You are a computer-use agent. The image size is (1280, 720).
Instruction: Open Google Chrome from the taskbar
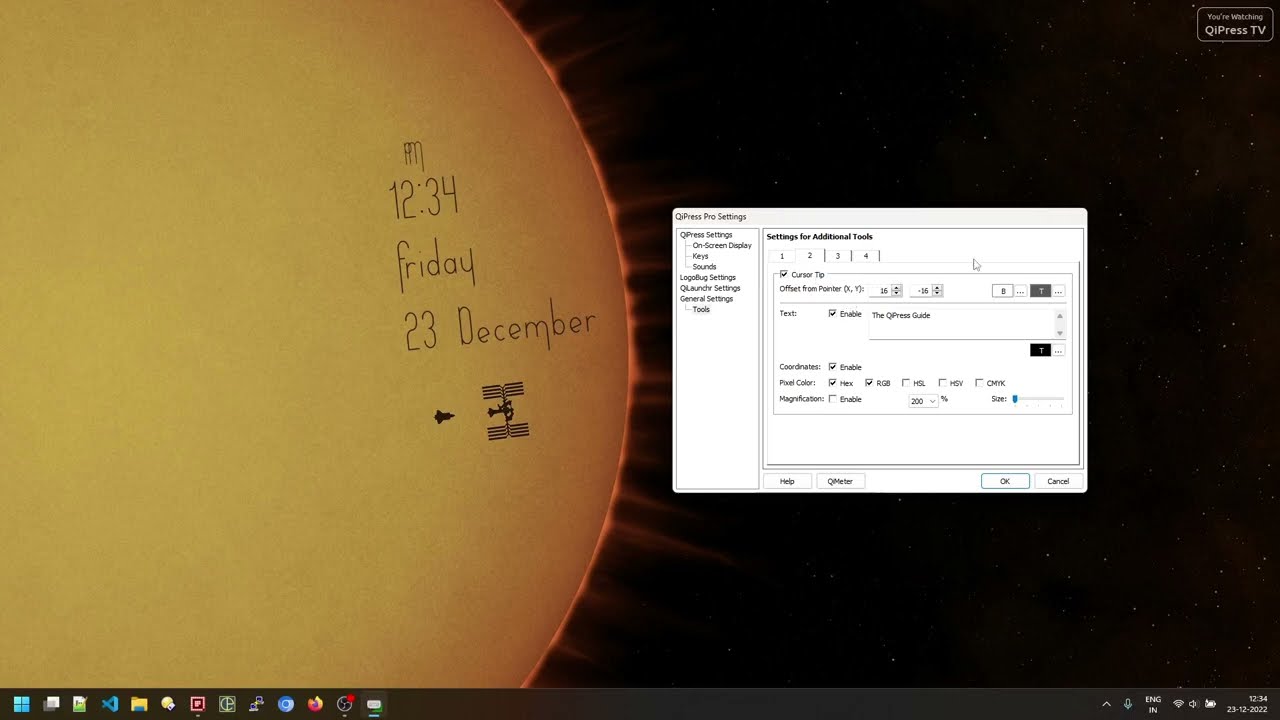[286, 704]
